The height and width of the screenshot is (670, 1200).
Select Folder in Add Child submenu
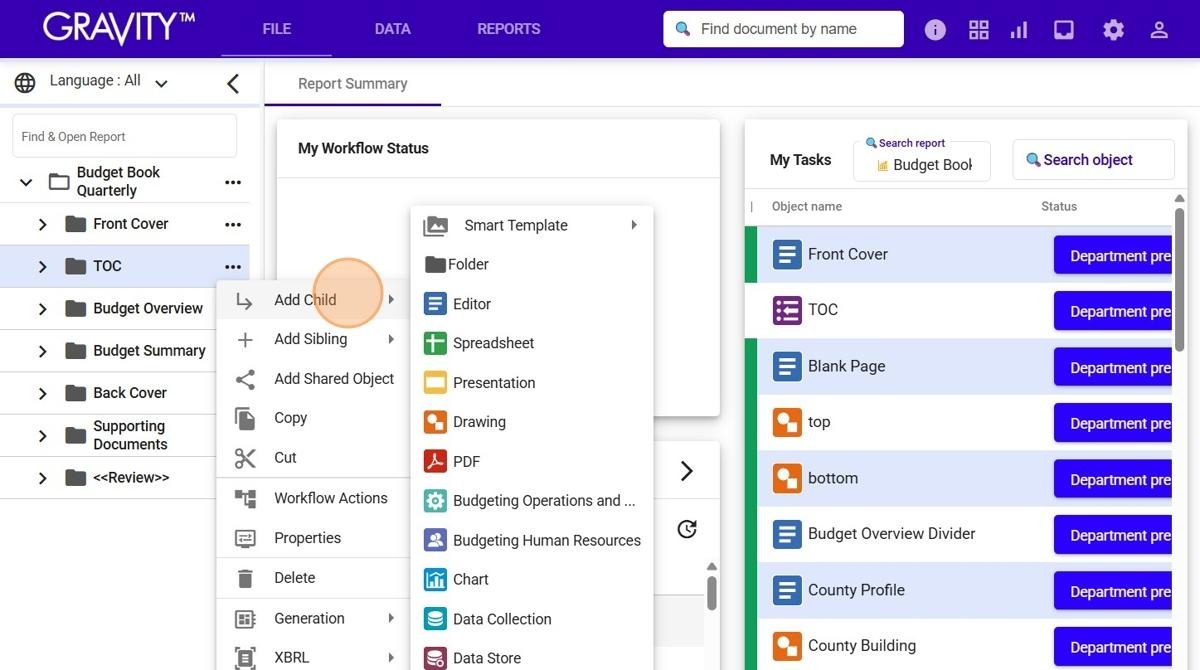pos(531,265)
